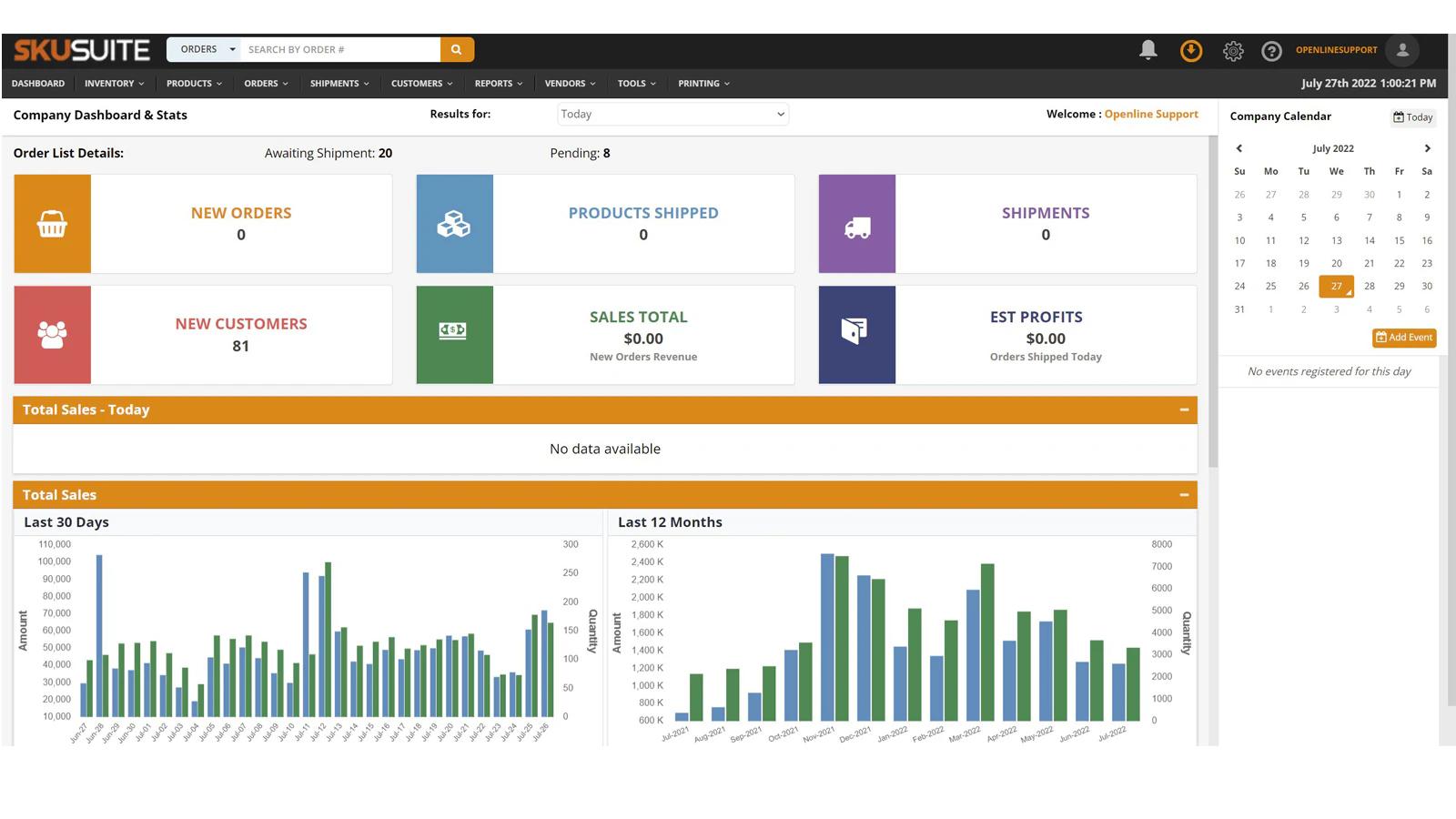Expand the Products menu
This screenshot has width=1456, height=819.
coord(194,84)
